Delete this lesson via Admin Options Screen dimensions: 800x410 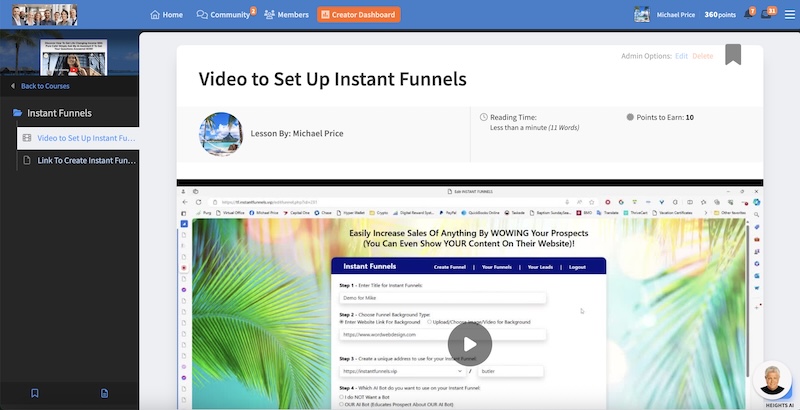[x=703, y=56]
